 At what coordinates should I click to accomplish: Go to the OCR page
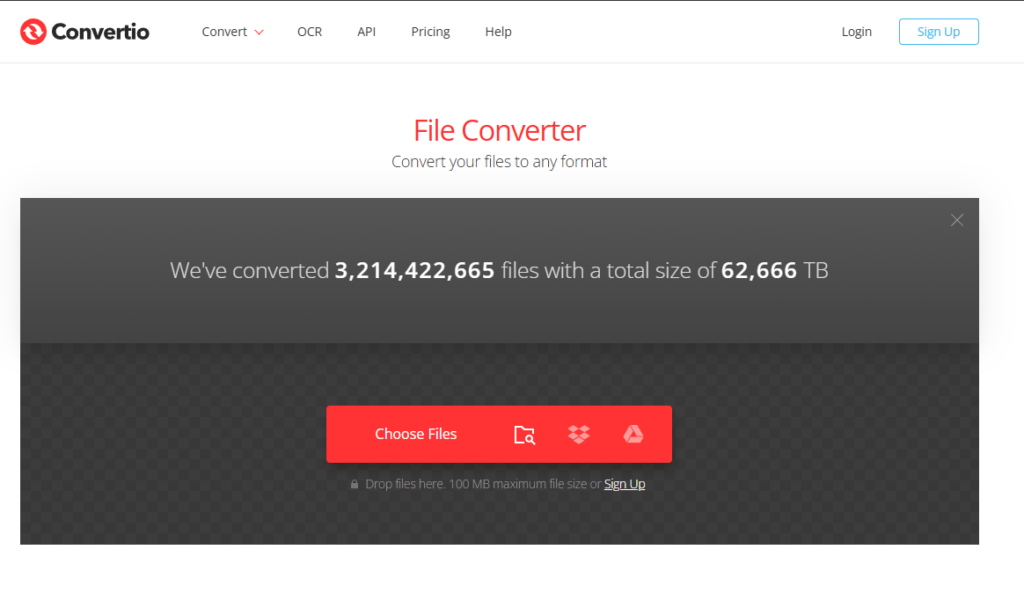coord(309,32)
